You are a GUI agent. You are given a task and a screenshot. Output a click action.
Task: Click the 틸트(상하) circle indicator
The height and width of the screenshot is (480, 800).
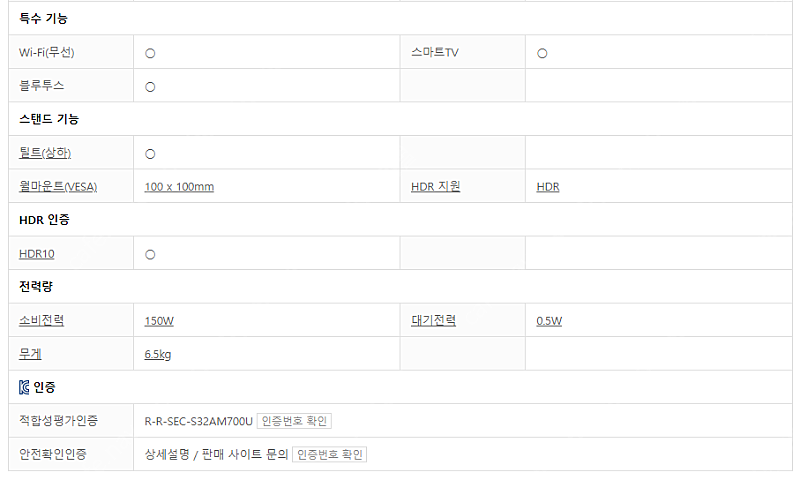tap(150, 154)
